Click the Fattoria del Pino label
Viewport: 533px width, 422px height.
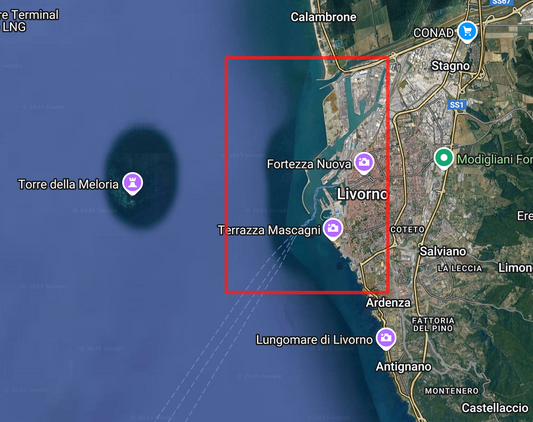coord(433,324)
